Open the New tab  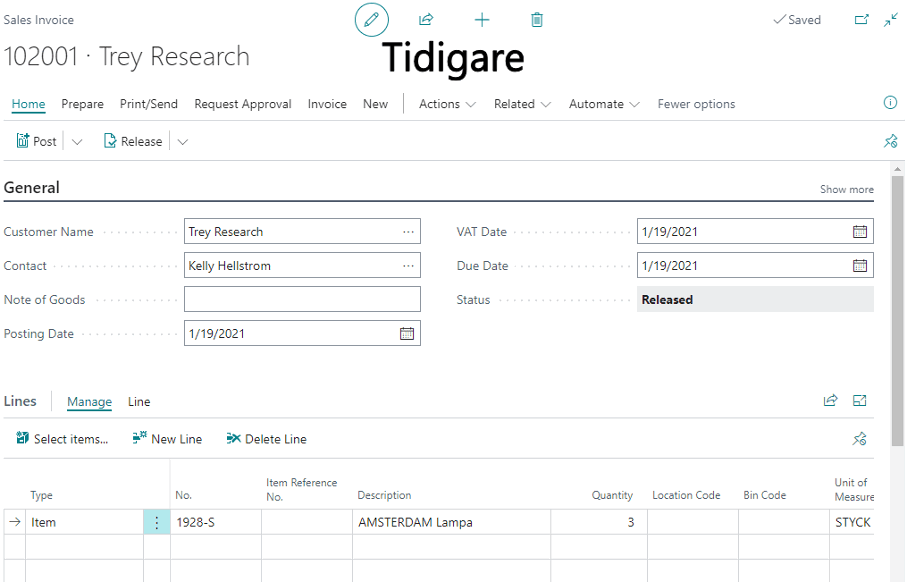[375, 104]
